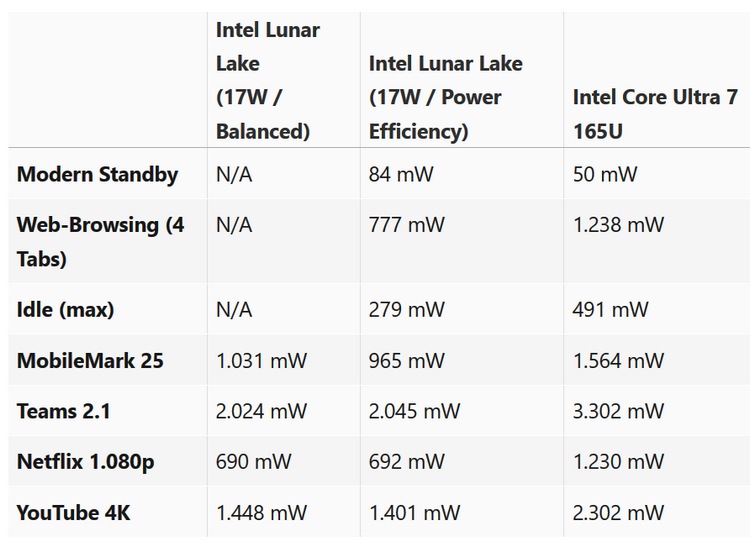Select the Idle (max) row label
The image size is (750, 542).
[x=66, y=310]
